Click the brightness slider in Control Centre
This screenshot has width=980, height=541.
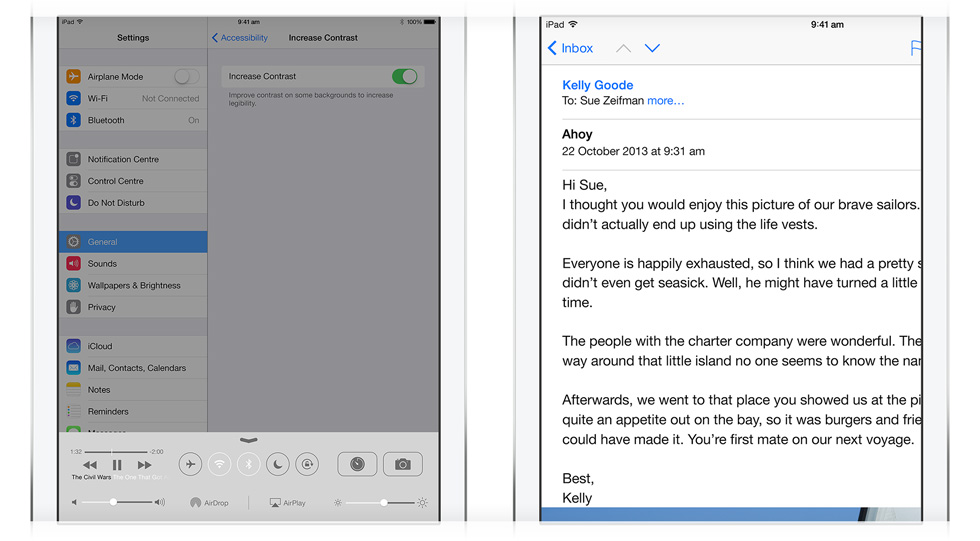tap(384, 503)
